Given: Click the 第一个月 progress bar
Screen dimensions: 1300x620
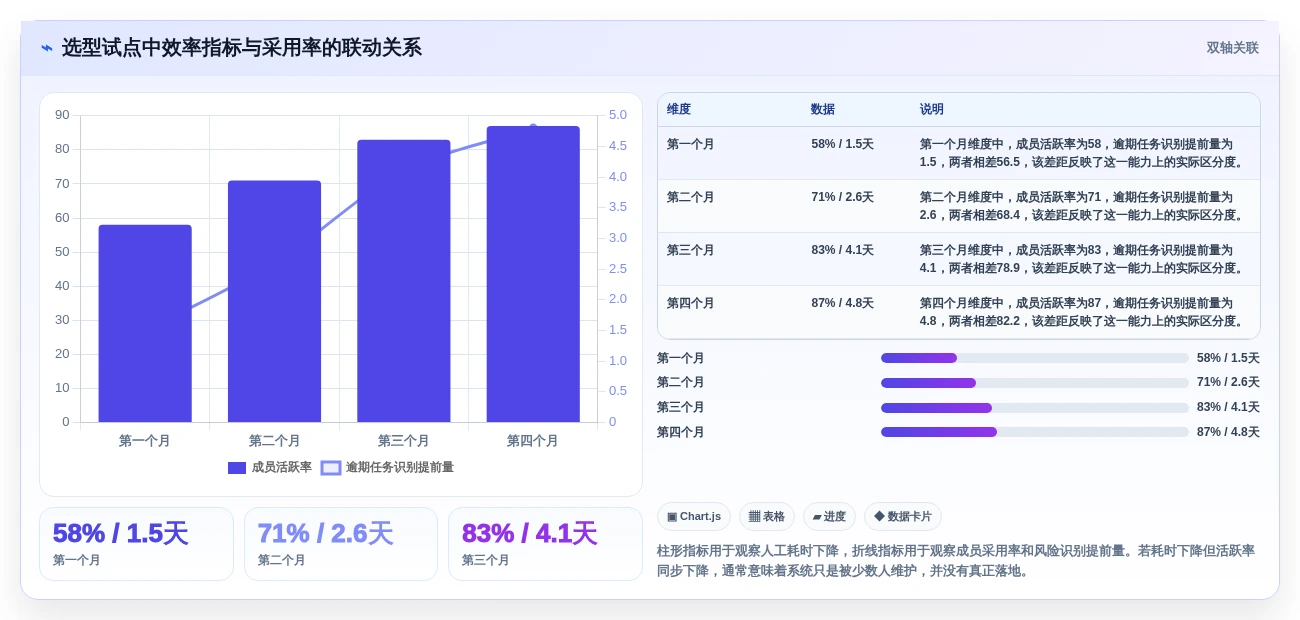Looking at the screenshot, I should click(1035, 358).
